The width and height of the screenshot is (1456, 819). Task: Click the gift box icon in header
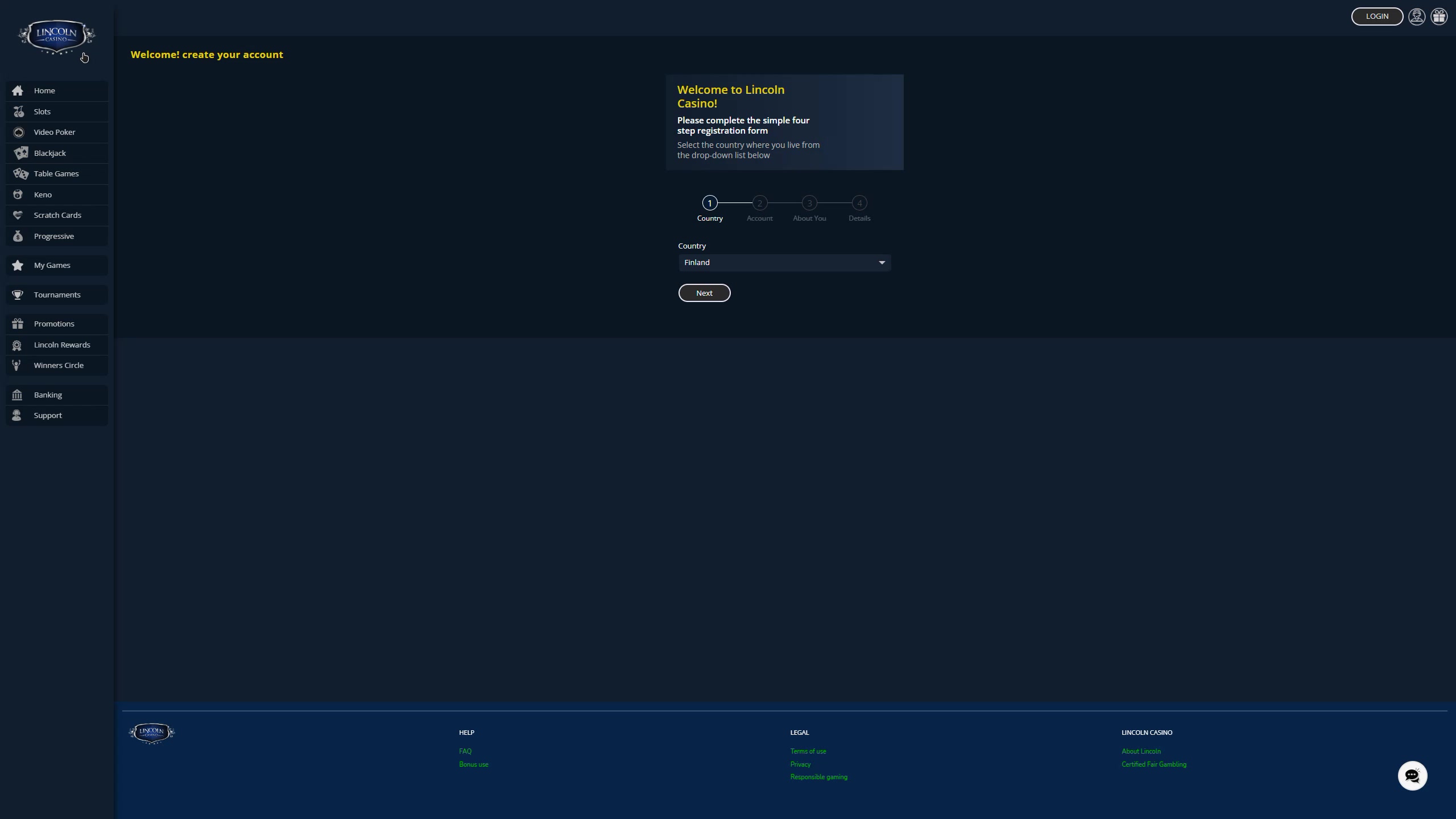coord(1439,16)
